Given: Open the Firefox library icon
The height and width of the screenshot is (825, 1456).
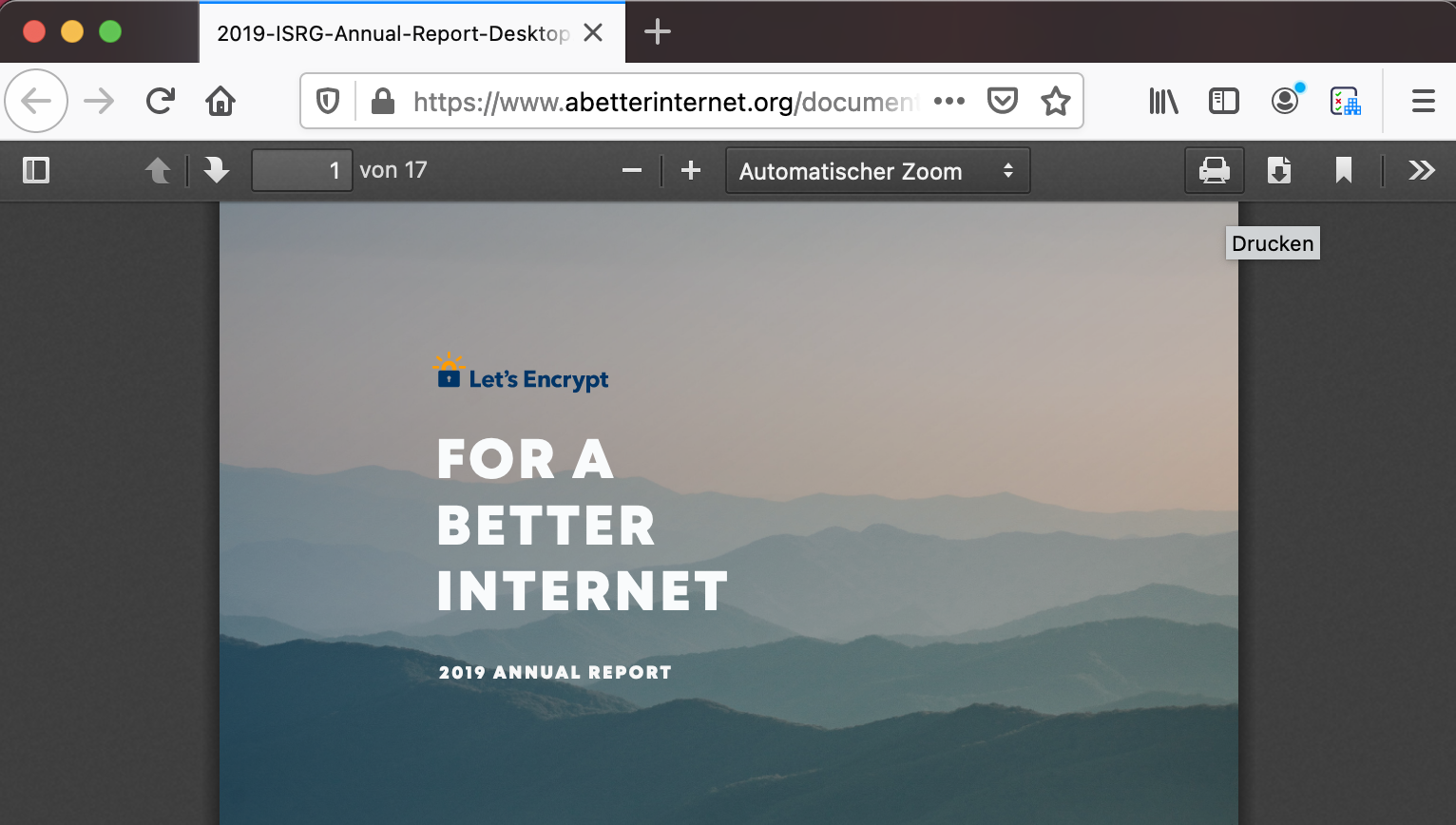Looking at the screenshot, I should pyautogui.click(x=1163, y=101).
